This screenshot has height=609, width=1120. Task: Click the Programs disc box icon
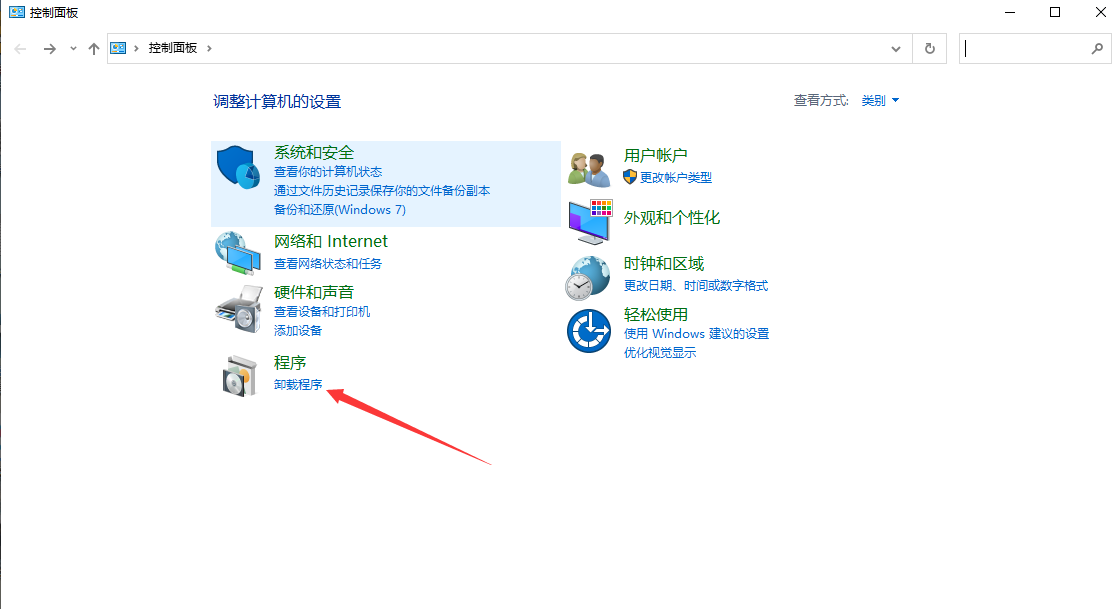(239, 376)
